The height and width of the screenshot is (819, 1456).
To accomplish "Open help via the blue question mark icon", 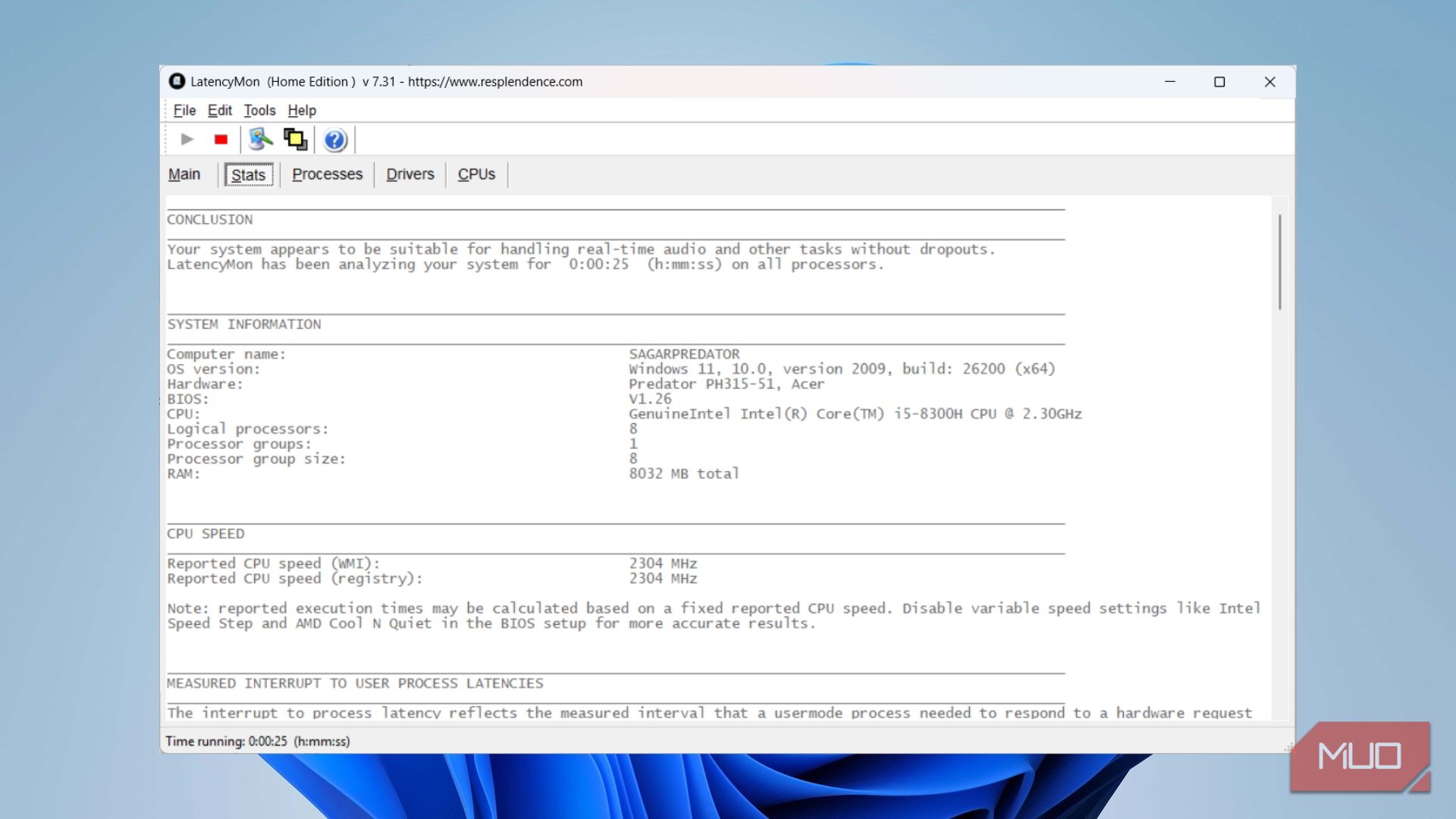I will [x=335, y=140].
